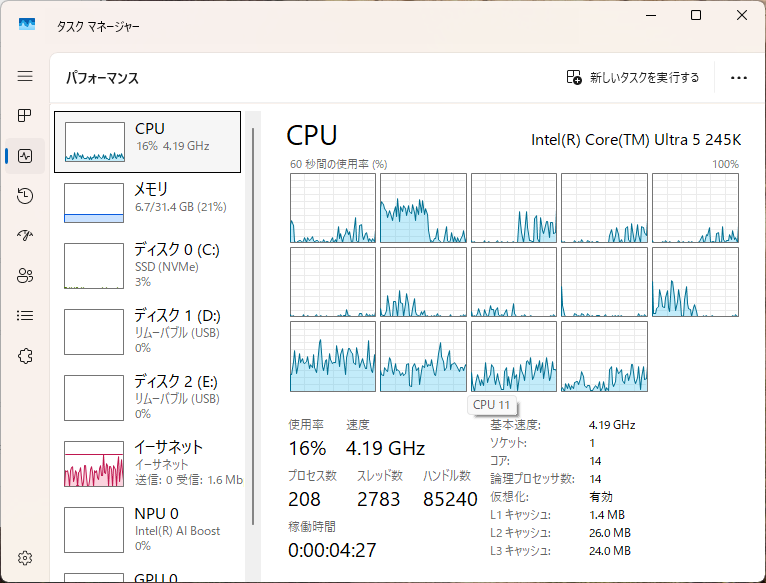Click the second core graph in the top row
The width and height of the screenshot is (766, 583).
pyautogui.click(x=423, y=208)
